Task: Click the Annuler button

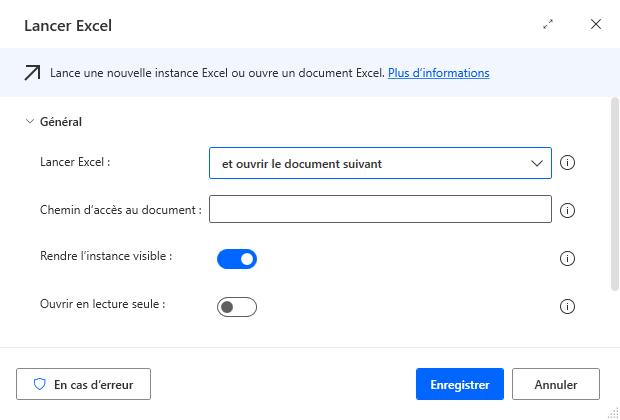Action: point(556,384)
